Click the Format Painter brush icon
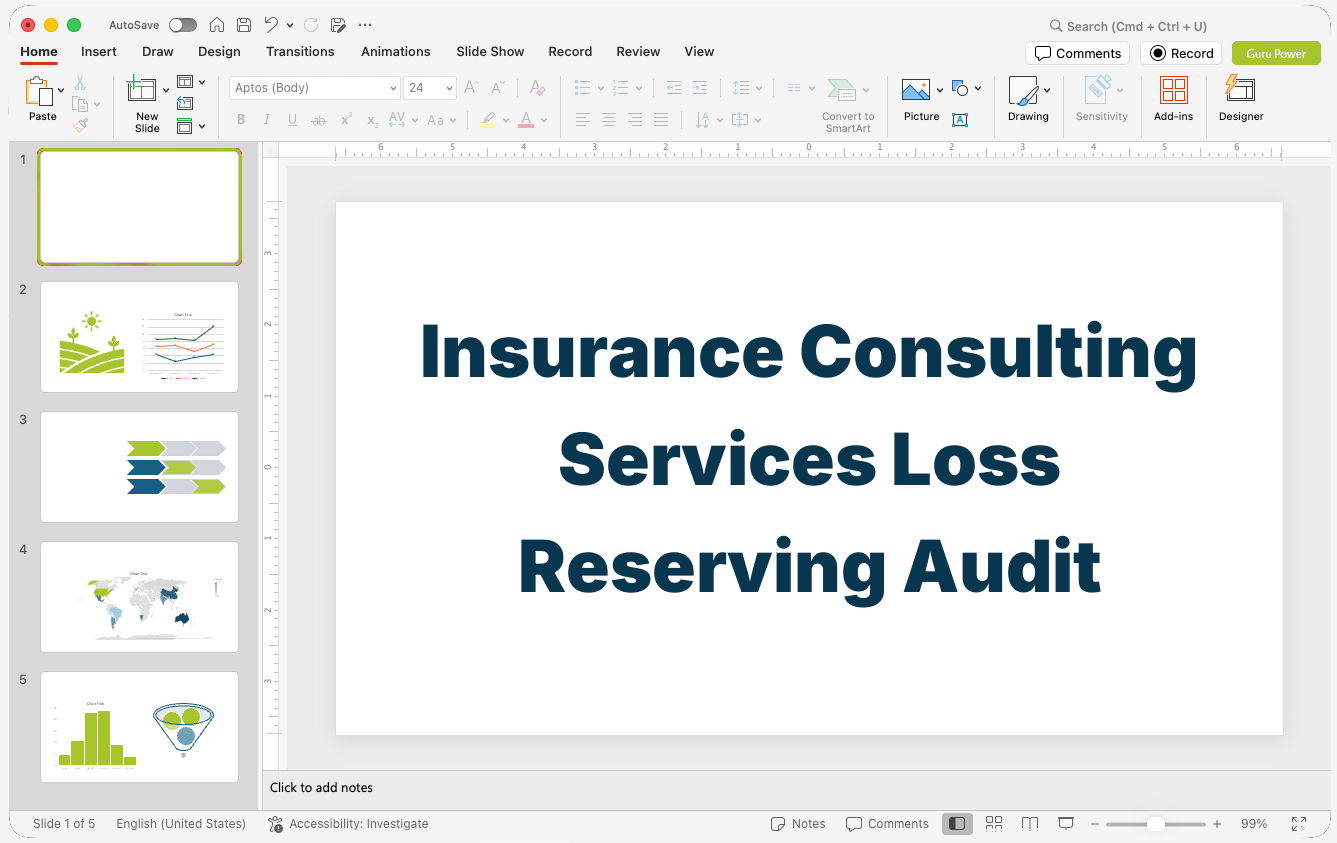Image resolution: width=1337 pixels, height=843 pixels. (x=80, y=125)
